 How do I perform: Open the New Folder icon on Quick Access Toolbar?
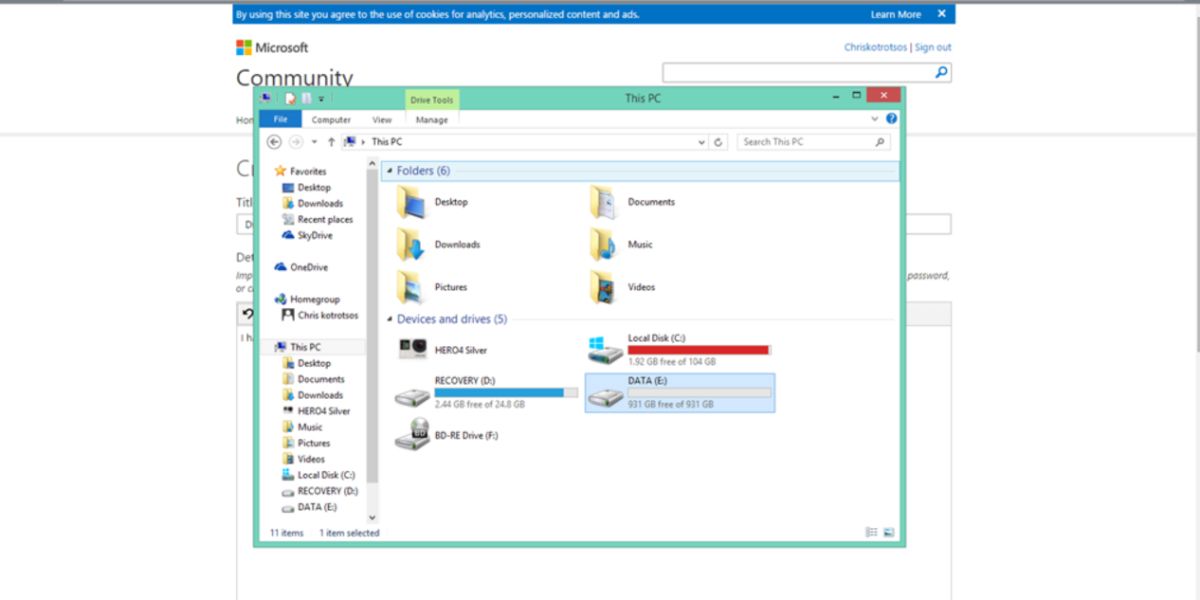pos(307,98)
